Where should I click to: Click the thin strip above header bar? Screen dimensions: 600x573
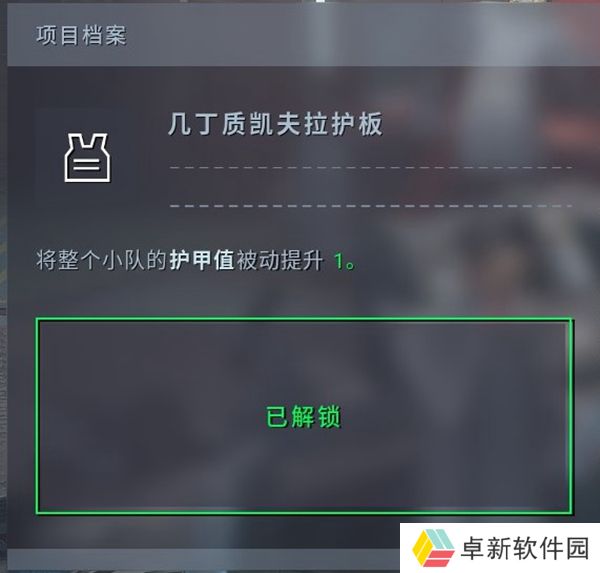click(x=300, y=2)
